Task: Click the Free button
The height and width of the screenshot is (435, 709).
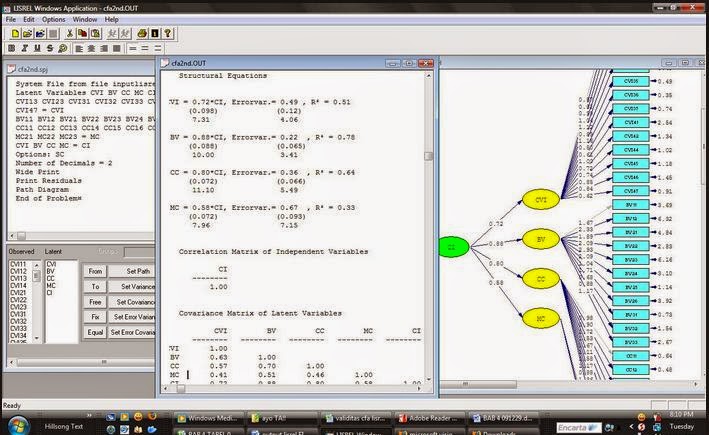Action: point(95,302)
